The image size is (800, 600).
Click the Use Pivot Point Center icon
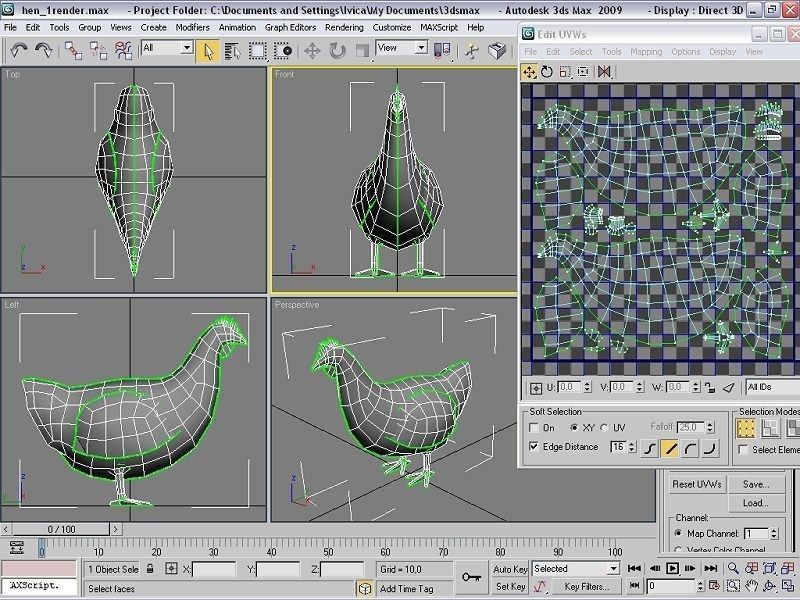[442, 51]
